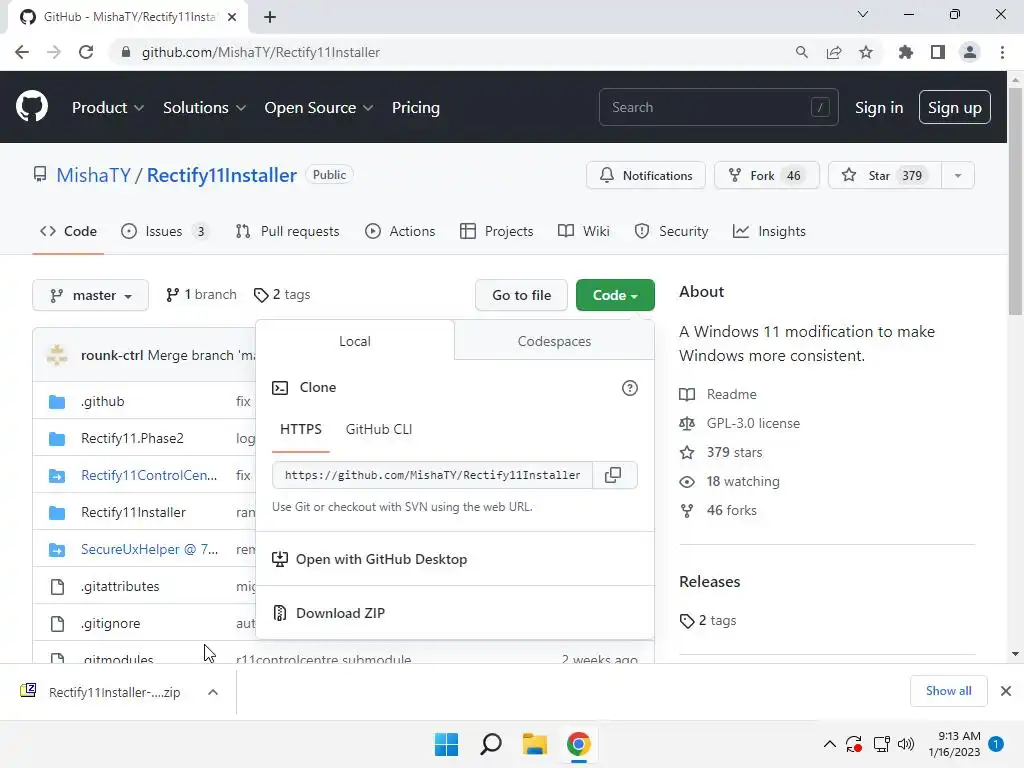Open the clone help question-mark icon
Screen dimensions: 1024x768
[630, 388]
